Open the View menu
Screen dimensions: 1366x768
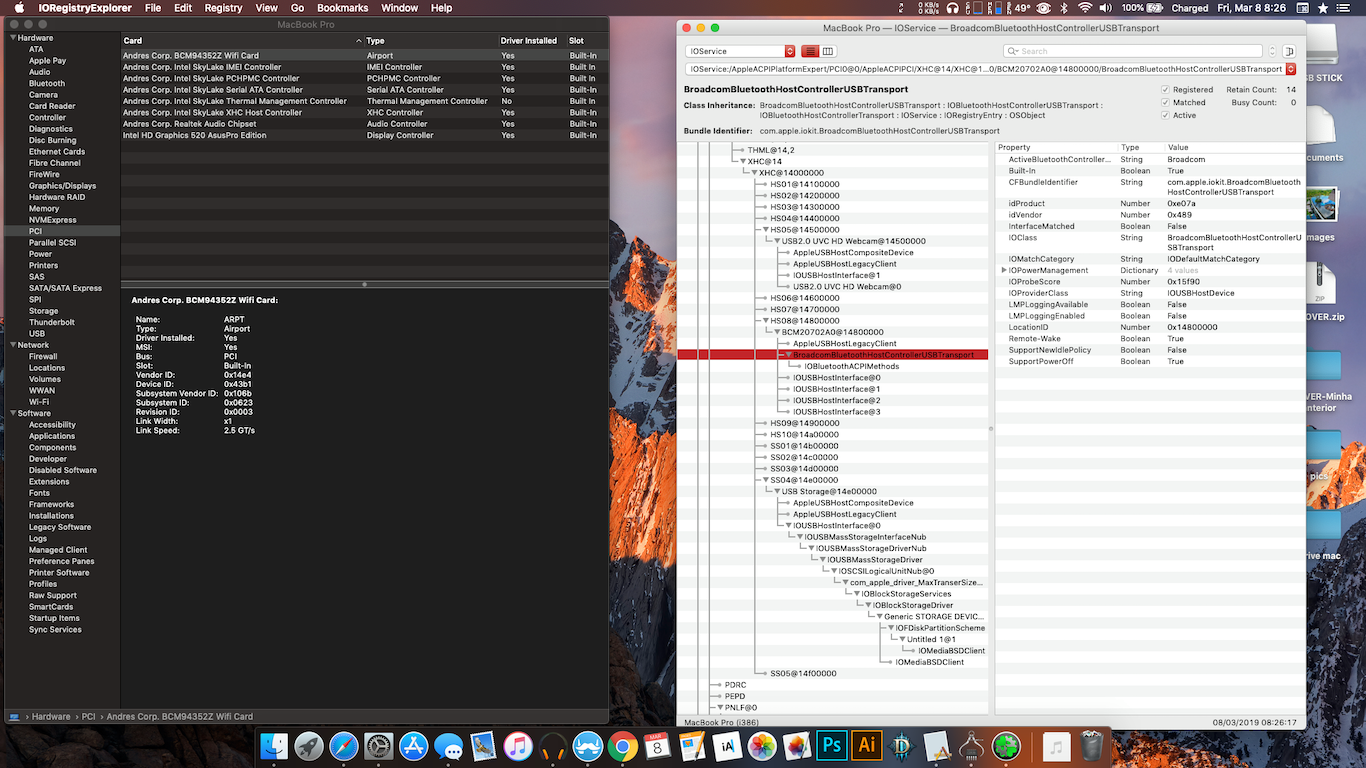[266, 8]
